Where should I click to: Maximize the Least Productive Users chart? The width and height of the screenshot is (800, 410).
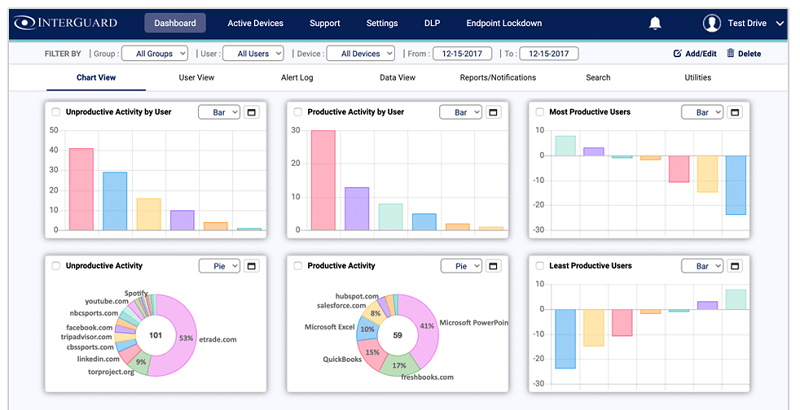click(x=735, y=266)
